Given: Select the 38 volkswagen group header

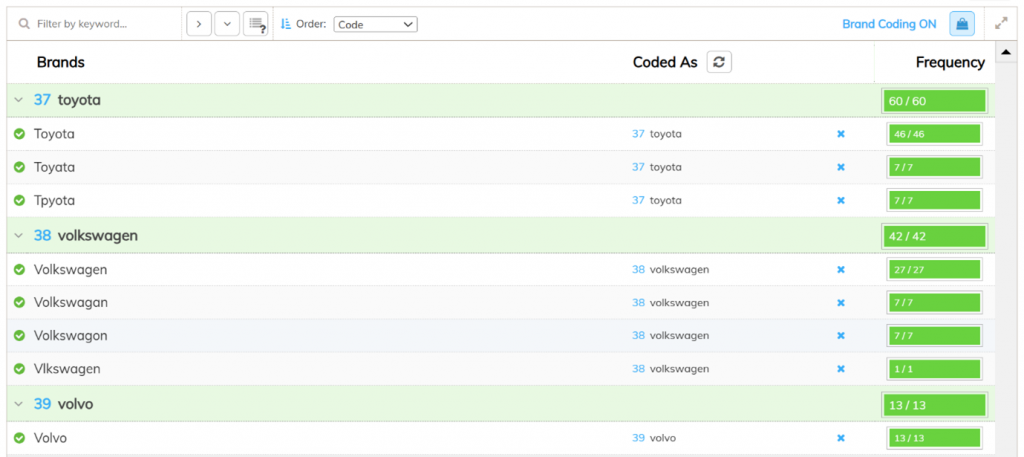Looking at the screenshot, I should (501, 236).
